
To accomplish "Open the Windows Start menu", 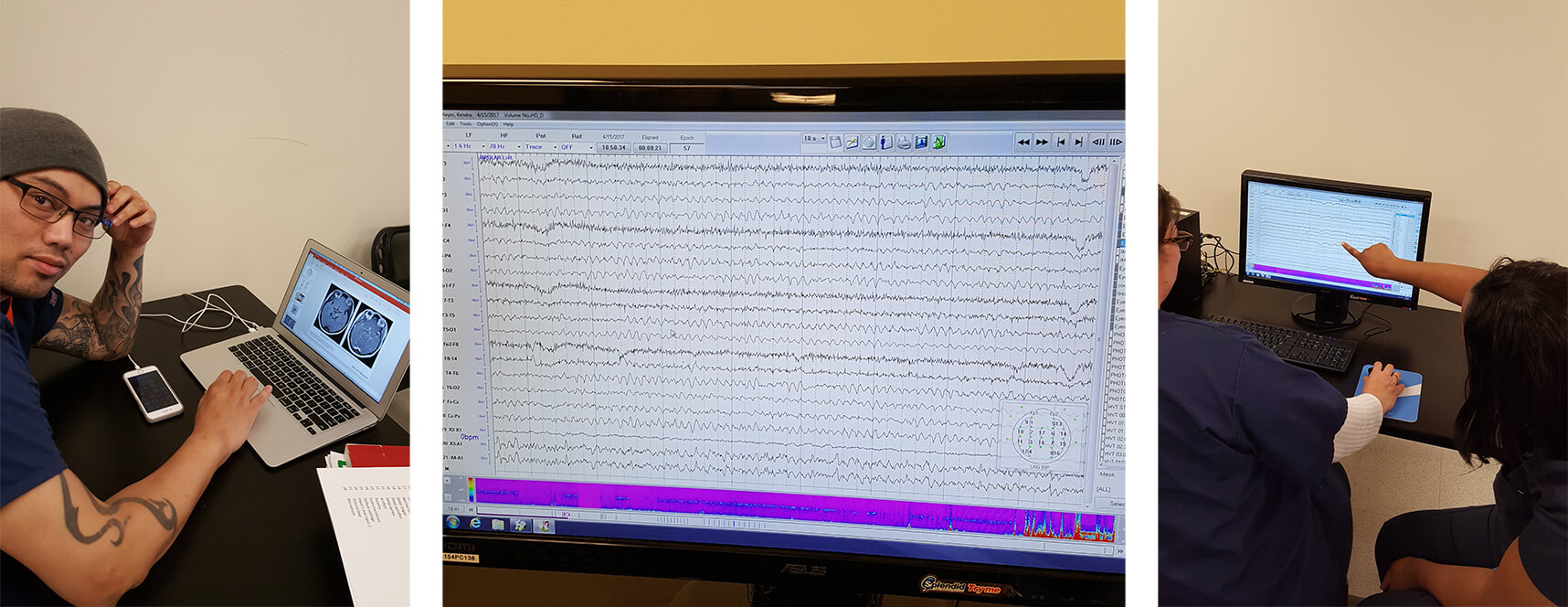I will coord(452,523).
